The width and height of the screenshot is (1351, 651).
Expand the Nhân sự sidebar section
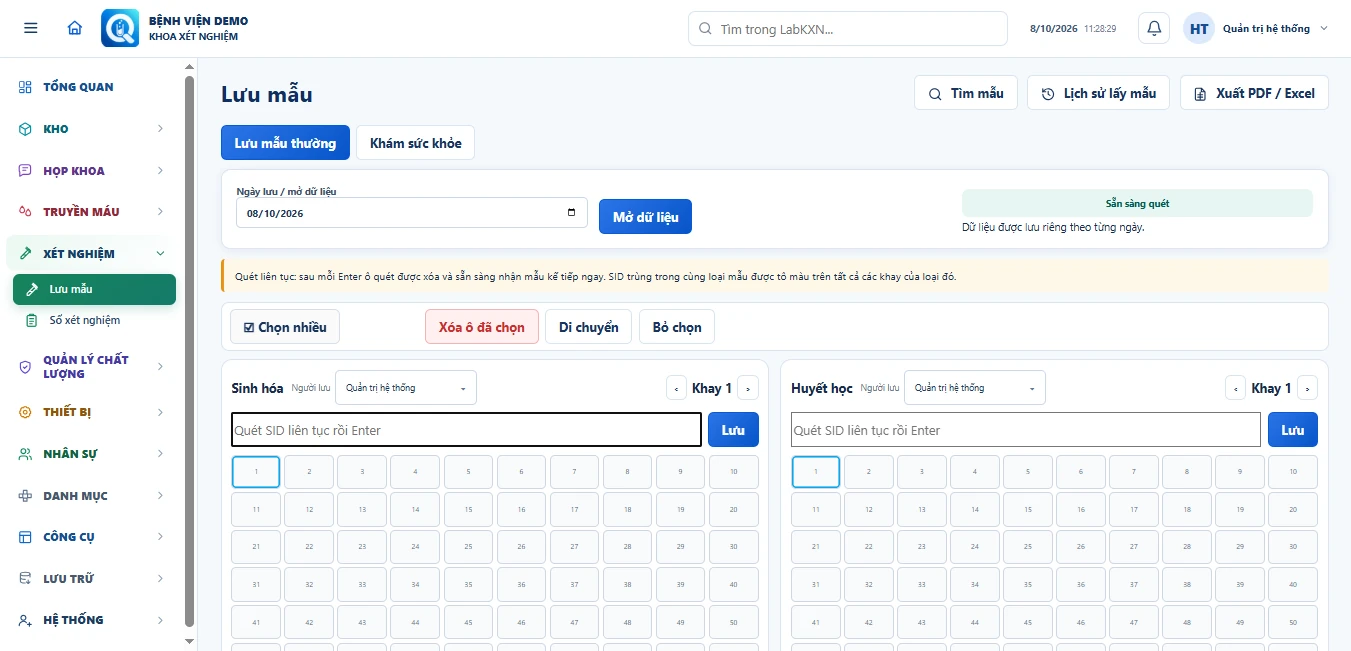tap(92, 454)
